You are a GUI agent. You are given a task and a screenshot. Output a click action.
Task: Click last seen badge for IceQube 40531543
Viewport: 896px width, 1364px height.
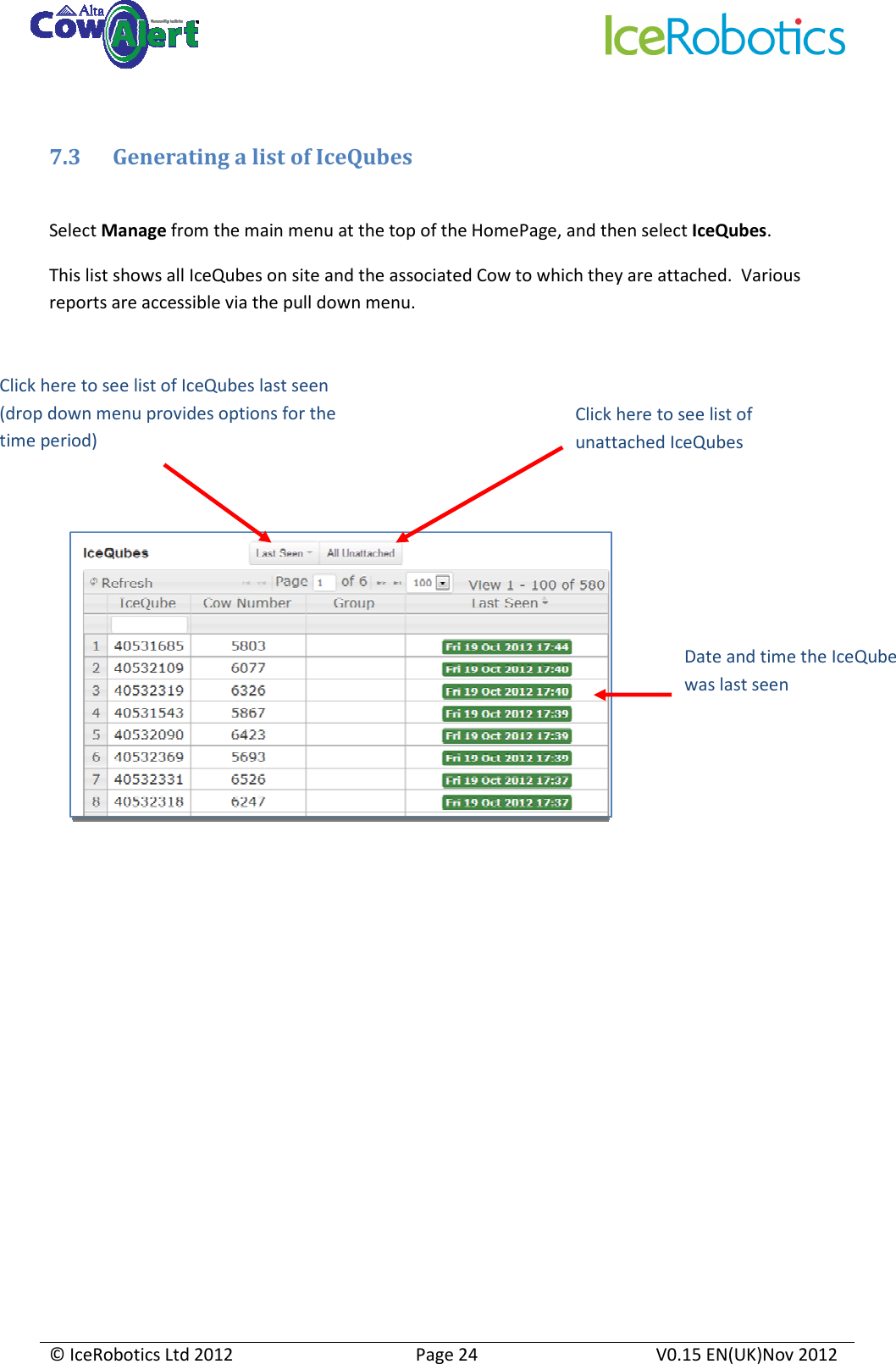507,714
